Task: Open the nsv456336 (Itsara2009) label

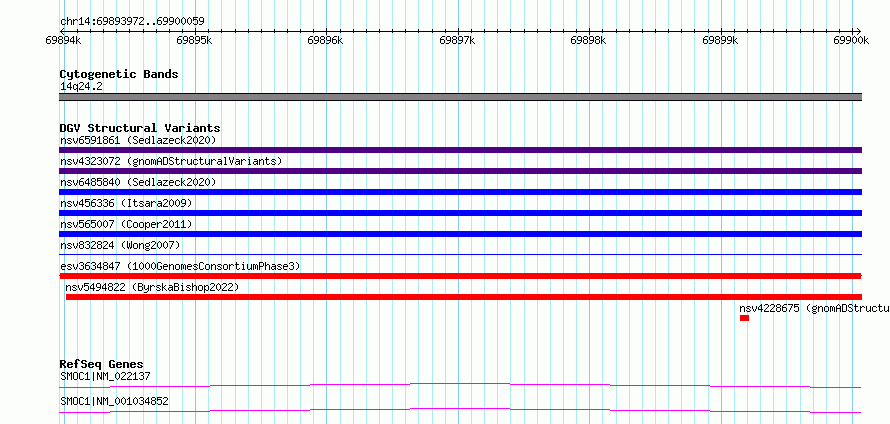Action: point(126,203)
